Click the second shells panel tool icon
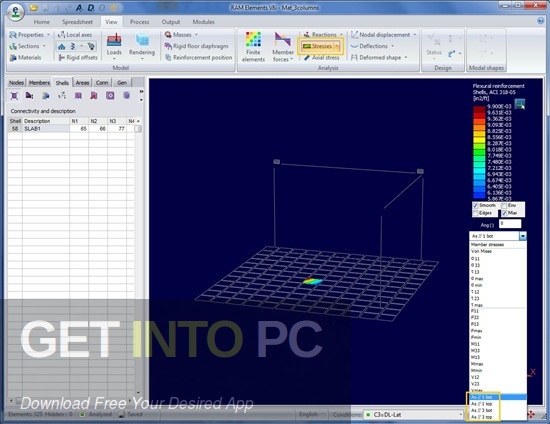 29,95
